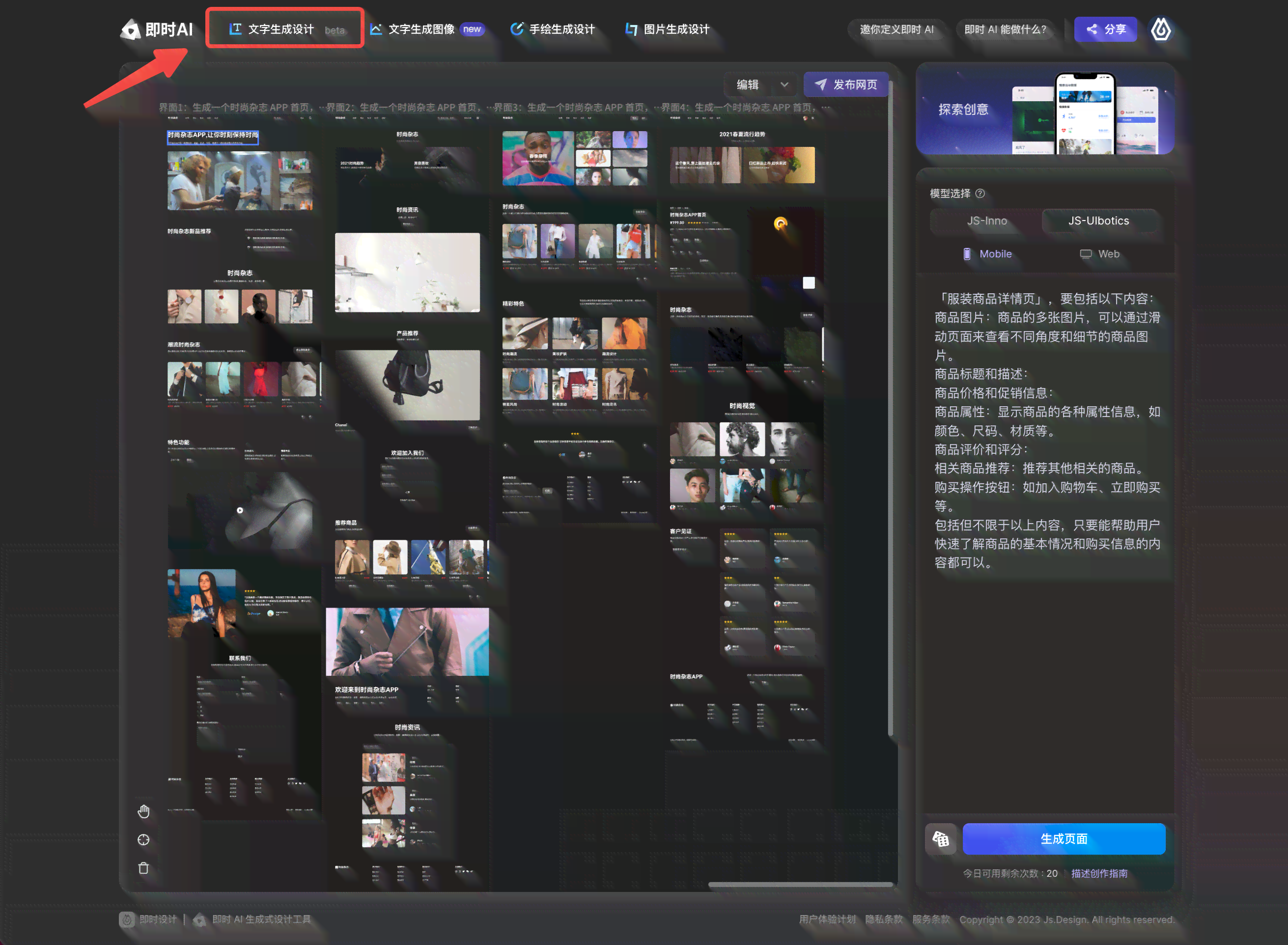
Task: Open the 服务条款 footer link
Action: (930, 919)
